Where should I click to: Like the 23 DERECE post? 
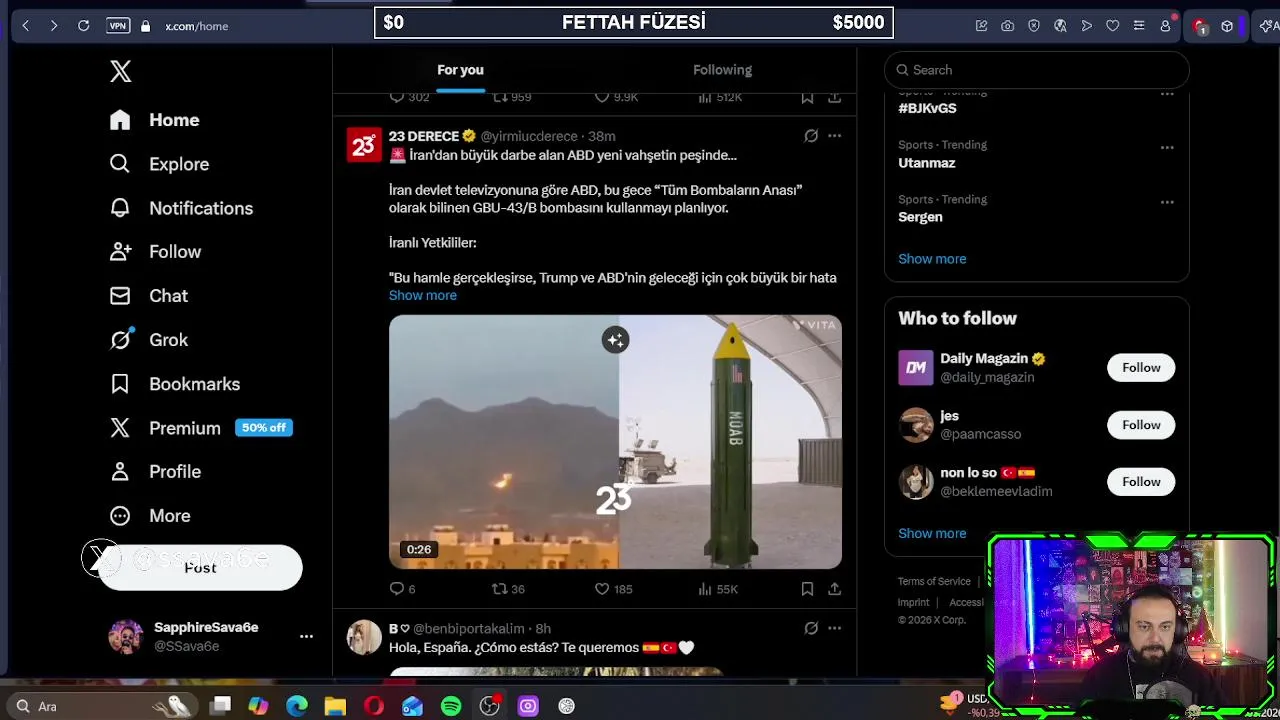tap(613, 589)
